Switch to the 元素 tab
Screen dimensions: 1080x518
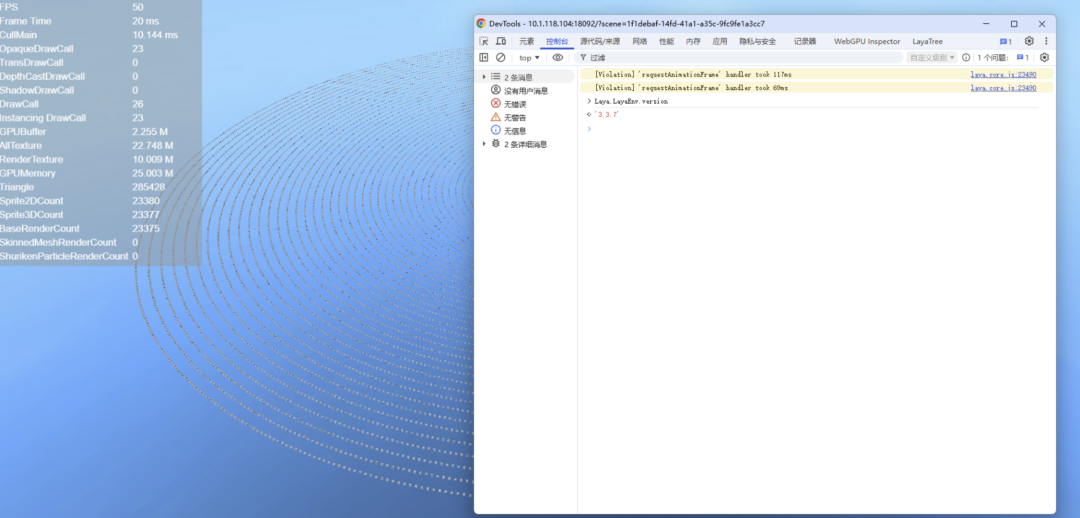click(527, 41)
